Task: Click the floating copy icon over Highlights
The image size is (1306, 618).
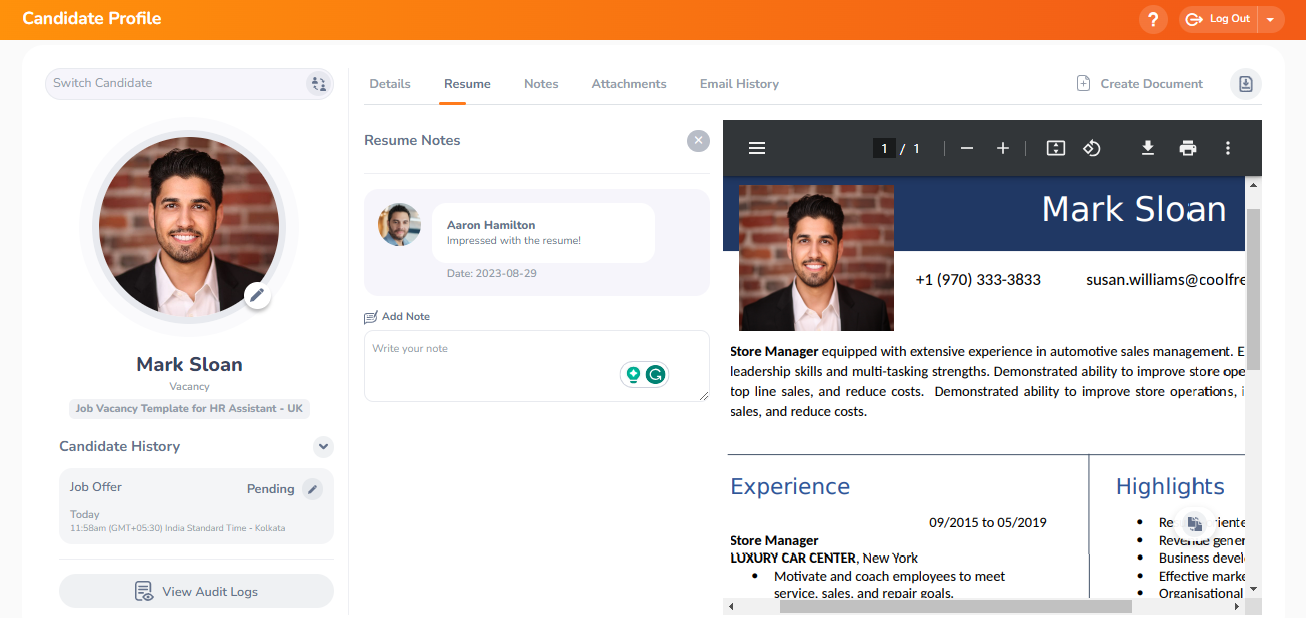Action: pos(1194,523)
